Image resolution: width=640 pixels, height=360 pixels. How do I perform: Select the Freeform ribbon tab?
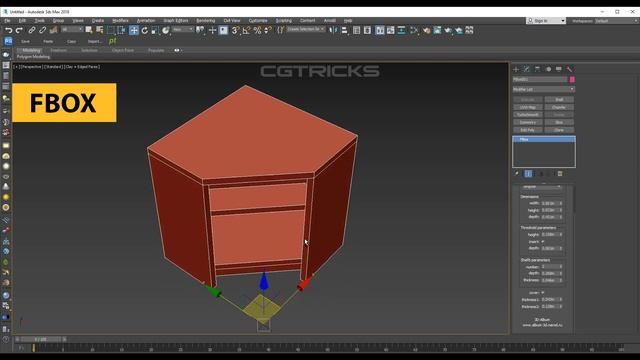click(58, 50)
